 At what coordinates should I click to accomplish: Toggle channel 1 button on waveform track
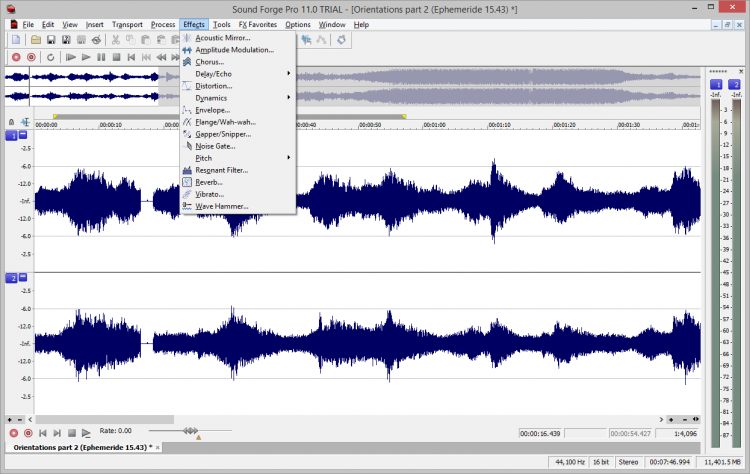click(x=12, y=135)
